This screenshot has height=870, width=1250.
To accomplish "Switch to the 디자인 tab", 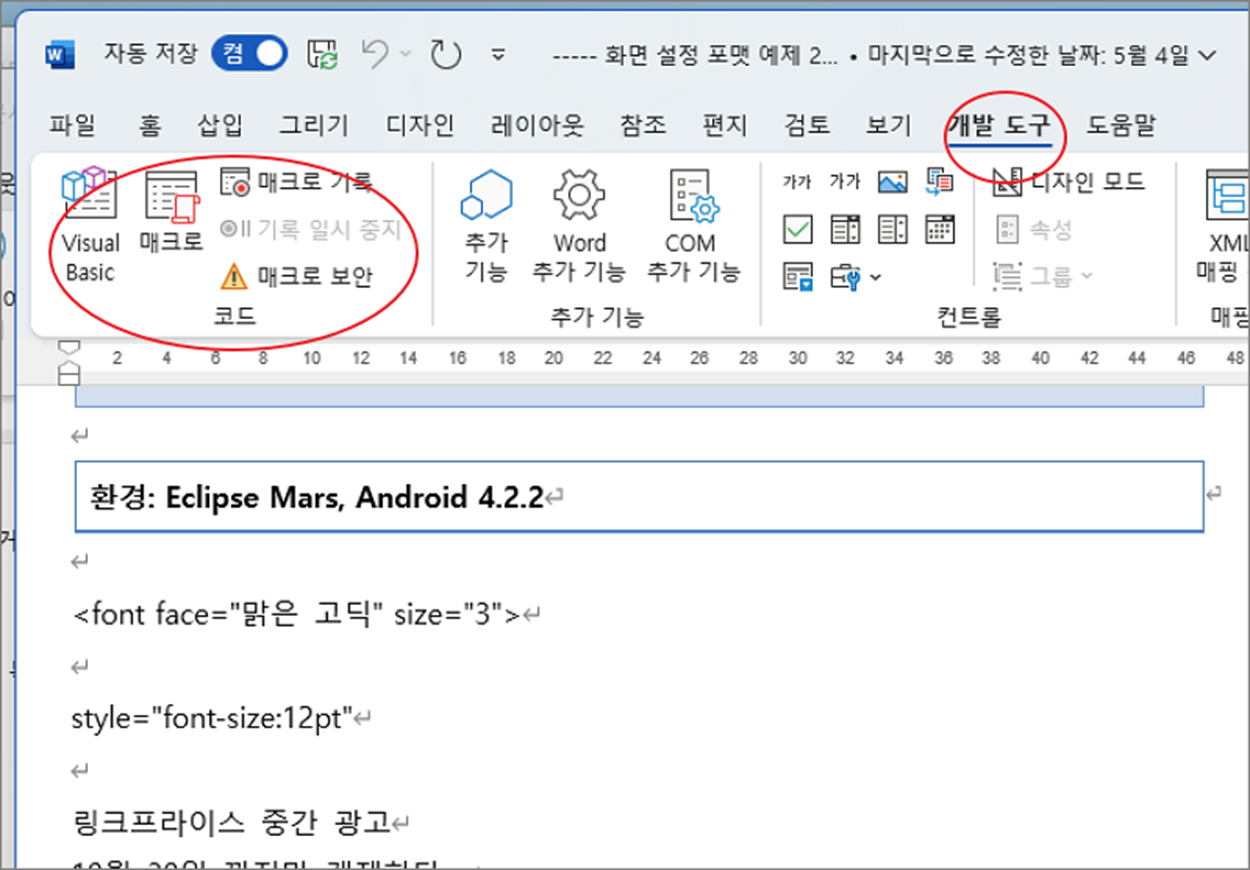I will [x=420, y=126].
